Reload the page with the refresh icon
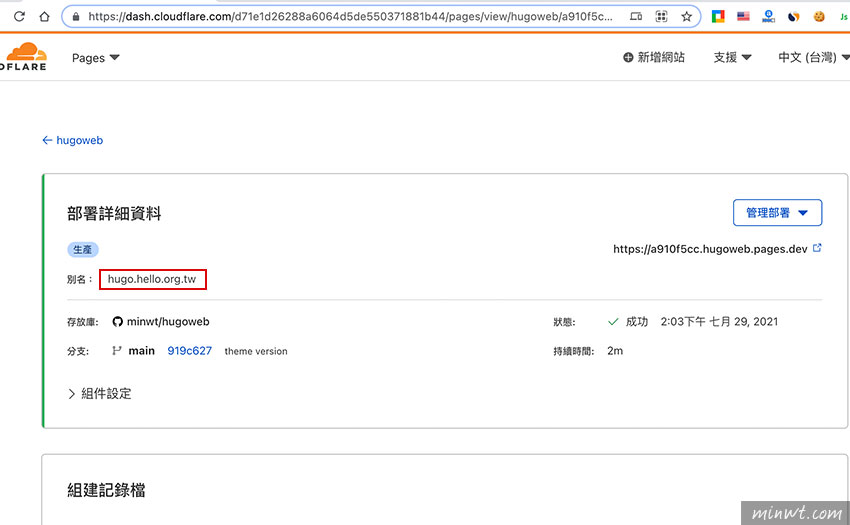The height and width of the screenshot is (525, 850). pos(20,16)
